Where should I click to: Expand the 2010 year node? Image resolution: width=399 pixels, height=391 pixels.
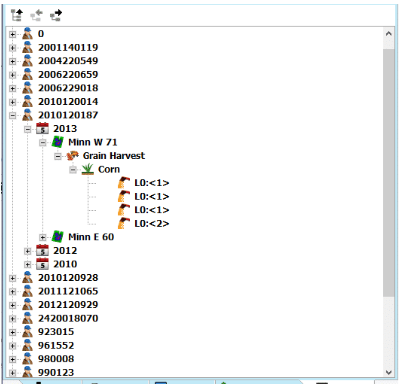28,264
